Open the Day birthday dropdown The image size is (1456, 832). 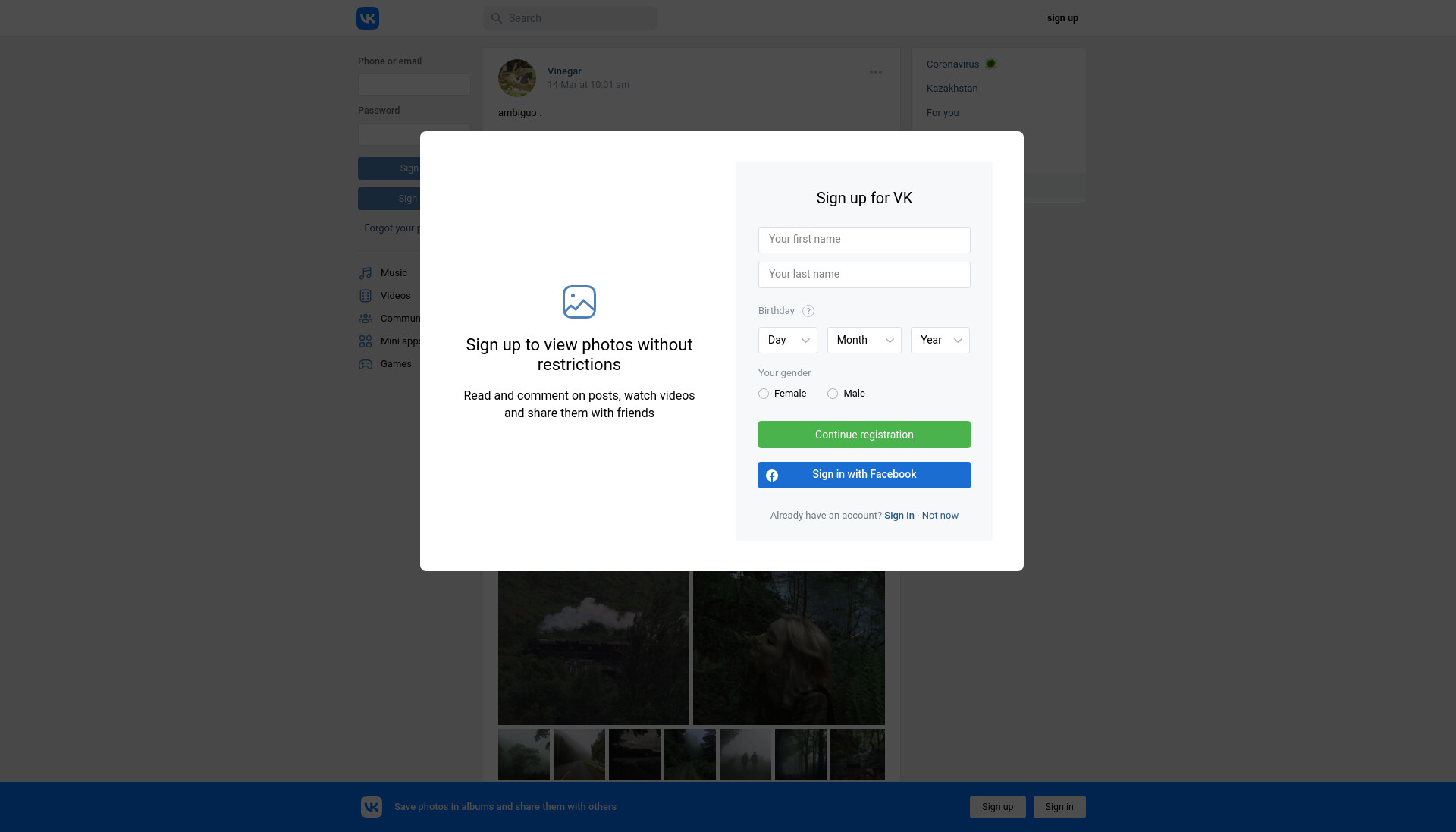click(x=788, y=340)
